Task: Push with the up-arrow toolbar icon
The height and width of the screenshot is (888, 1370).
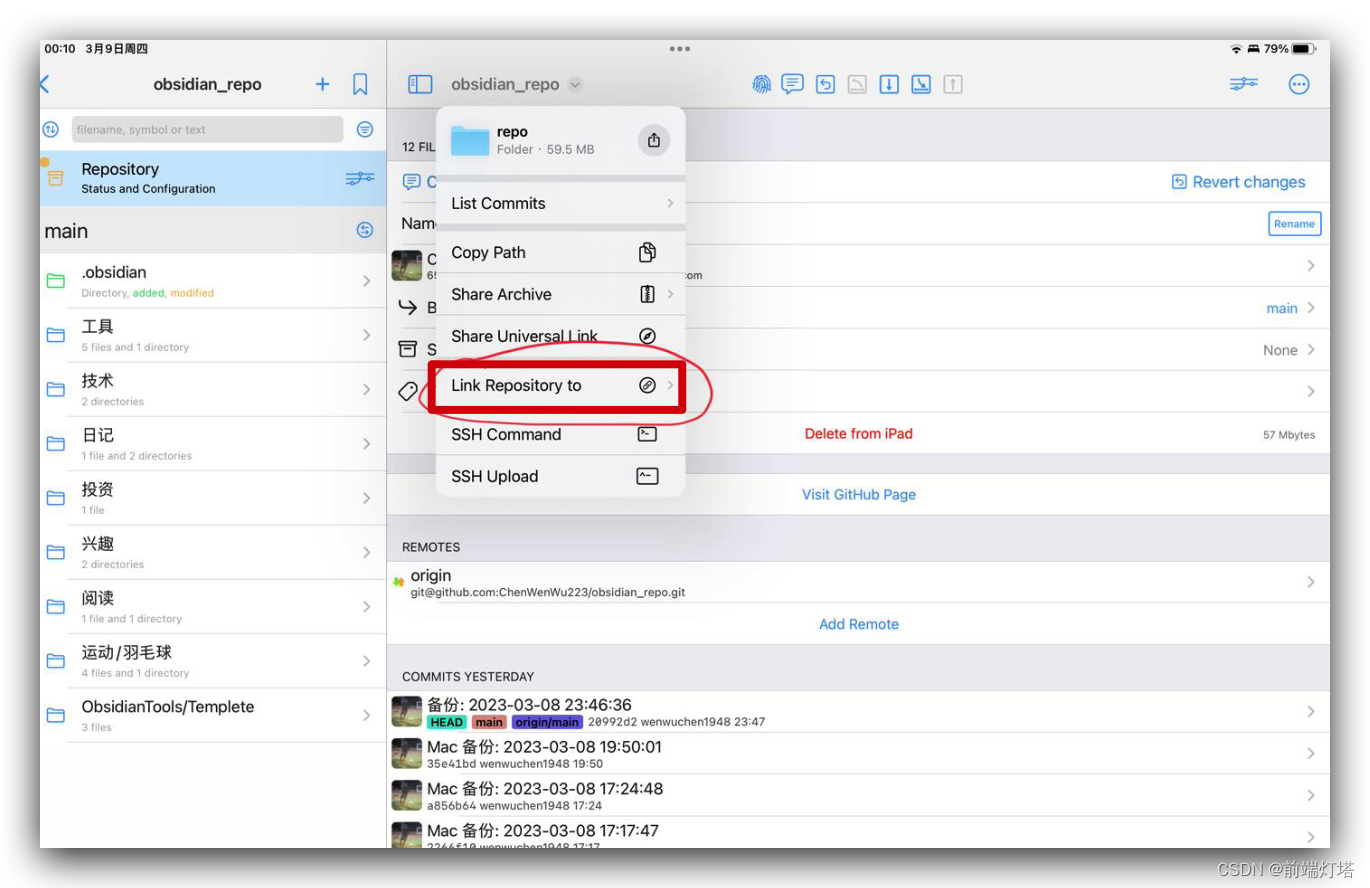Action: pos(953,85)
